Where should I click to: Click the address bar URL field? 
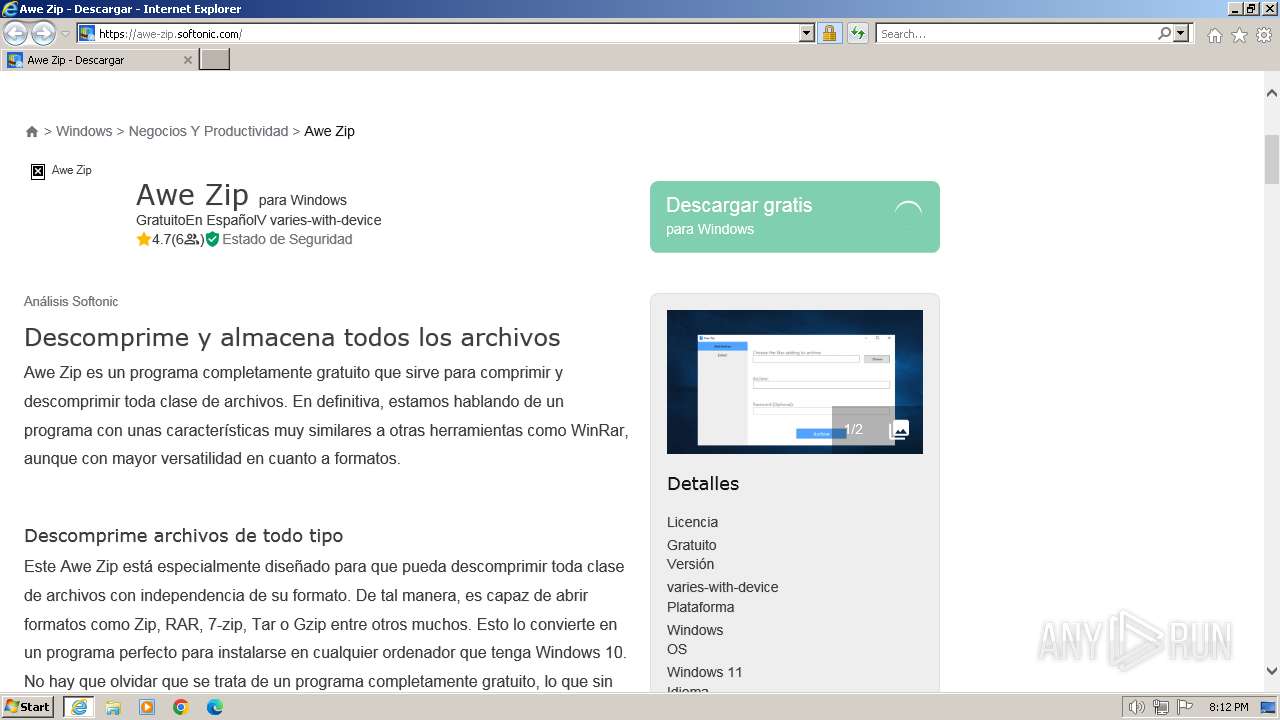tap(438, 34)
